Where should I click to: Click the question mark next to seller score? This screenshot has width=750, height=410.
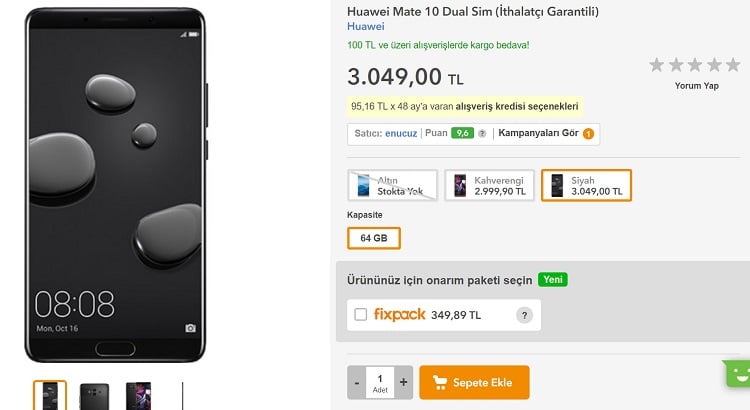click(482, 133)
